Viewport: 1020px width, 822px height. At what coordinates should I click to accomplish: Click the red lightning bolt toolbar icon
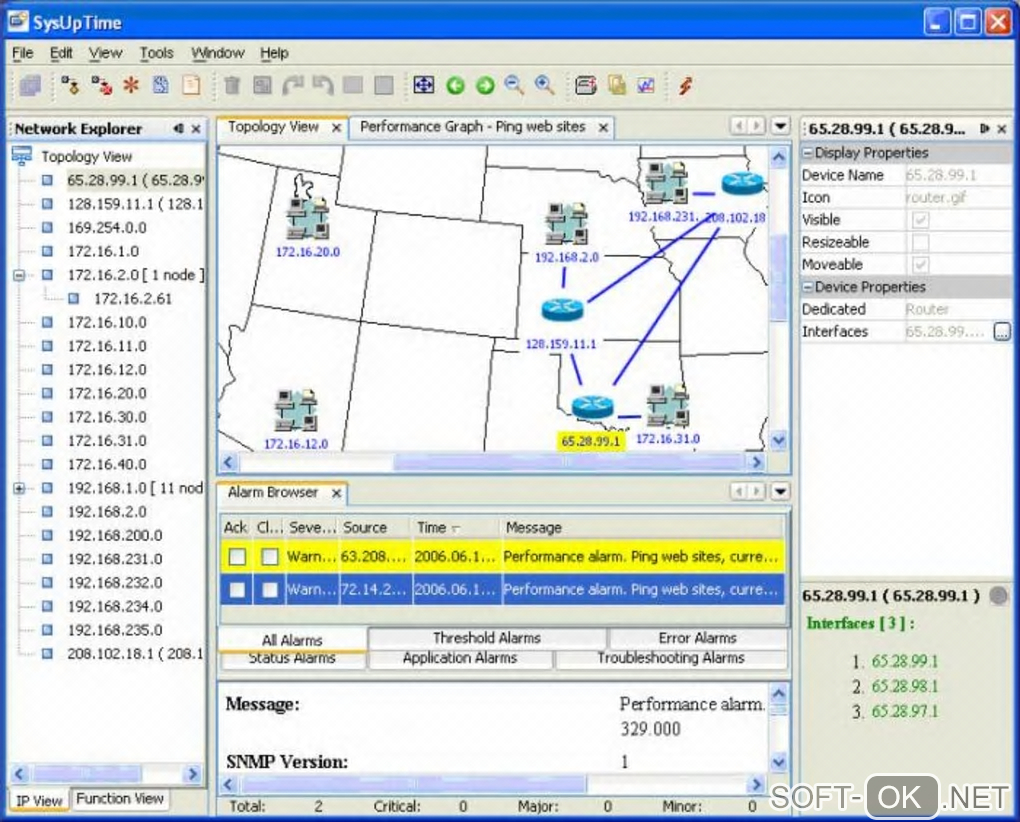click(x=685, y=85)
